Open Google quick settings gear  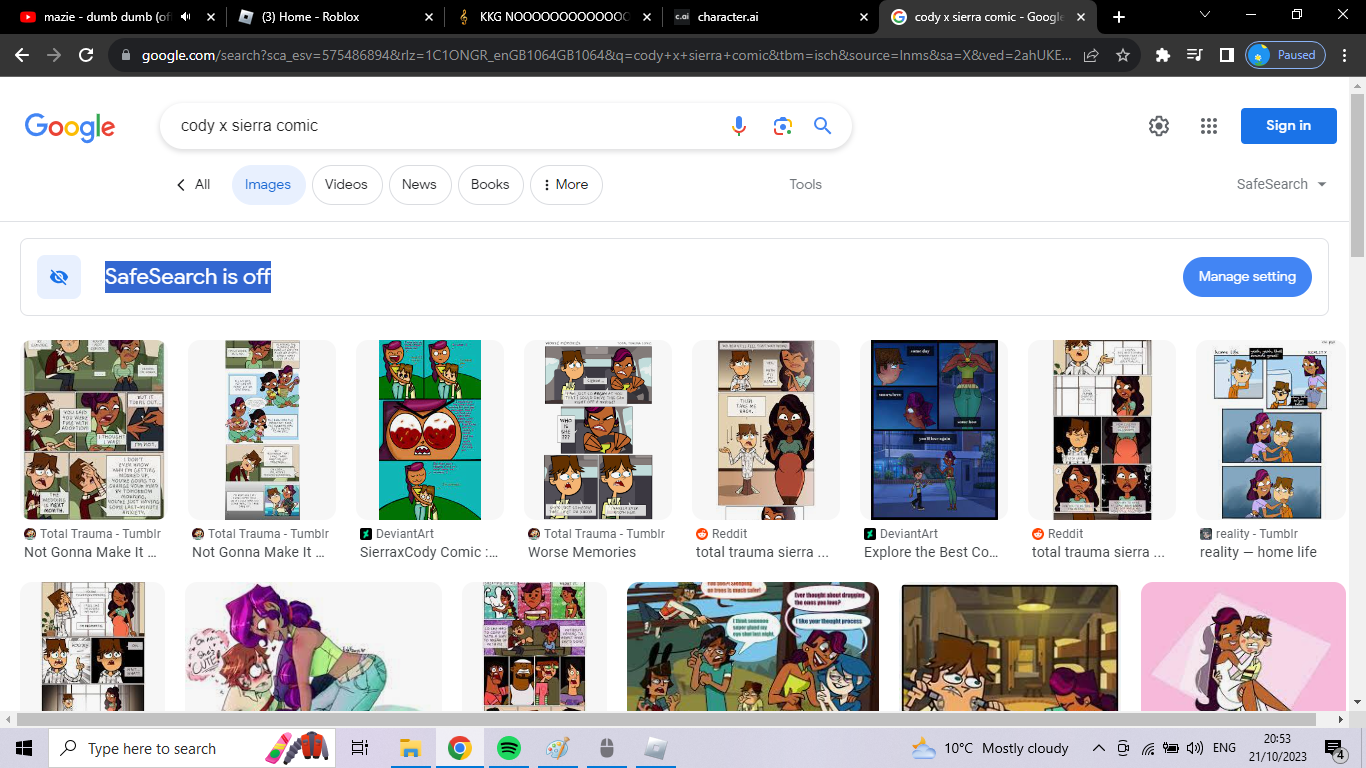click(x=1159, y=126)
